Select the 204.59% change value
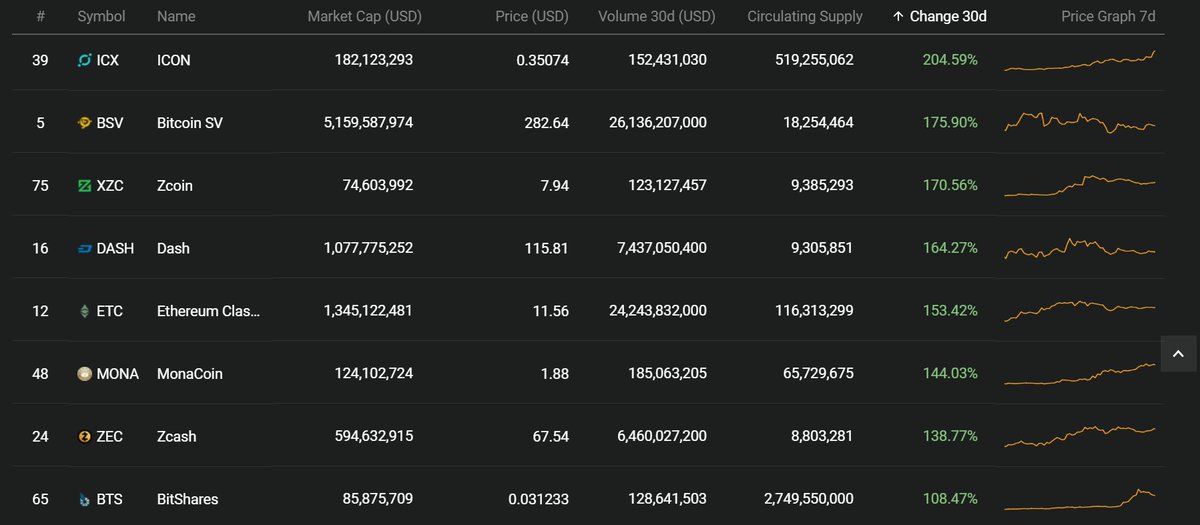The height and width of the screenshot is (525, 1200). (x=950, y=60)
